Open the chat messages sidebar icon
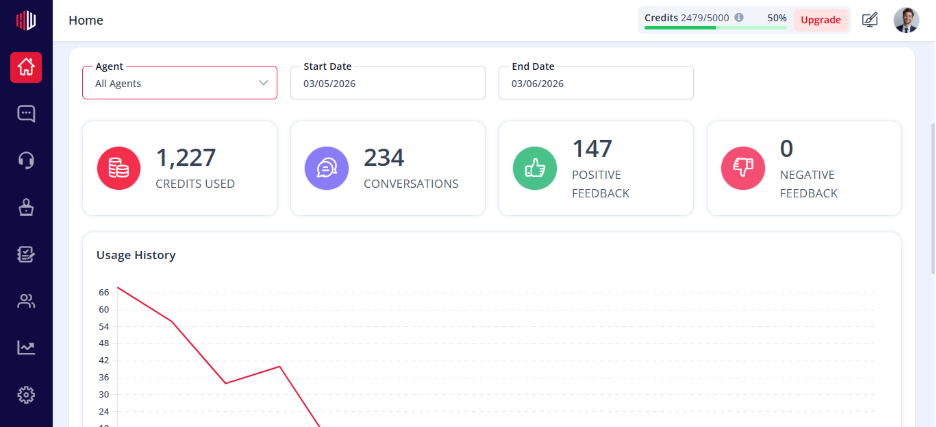Screen dimensions: 936x427 pyautogui.click(x=26, y=113)
